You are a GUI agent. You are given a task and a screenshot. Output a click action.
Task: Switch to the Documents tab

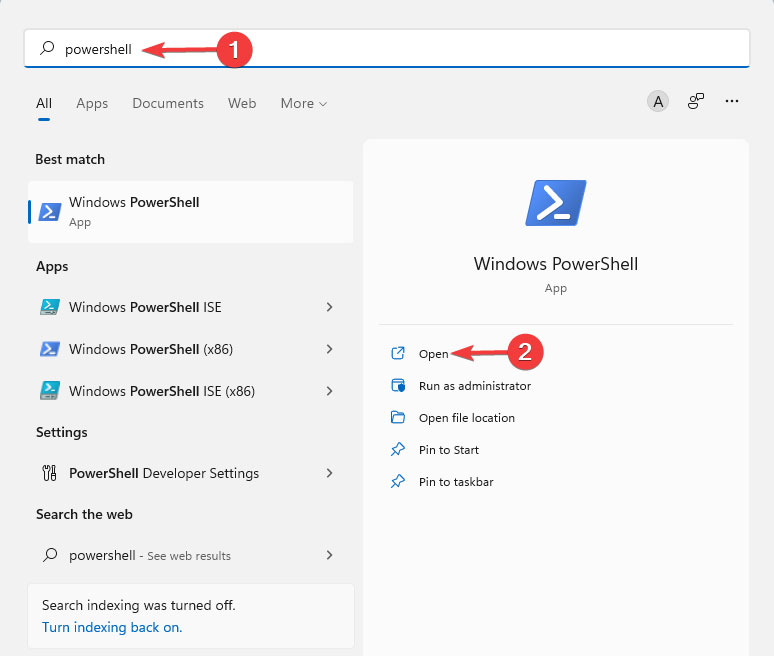(168, 103)
